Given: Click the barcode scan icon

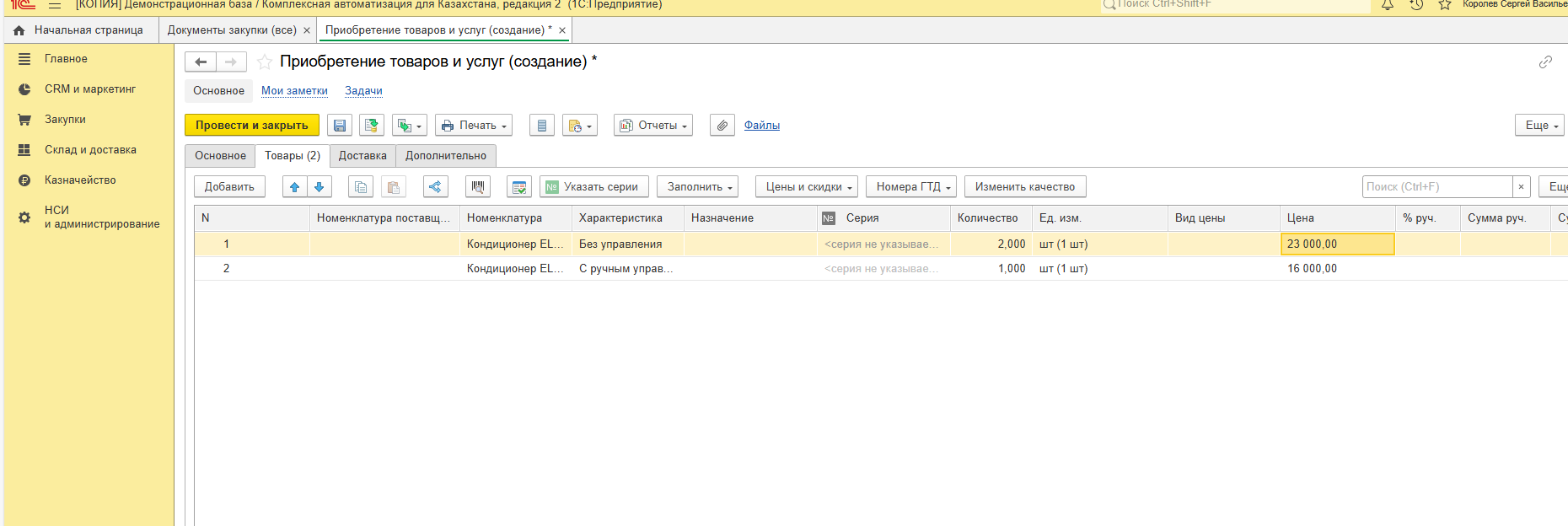Looking at the screenshot, I should tap(478, 187).
